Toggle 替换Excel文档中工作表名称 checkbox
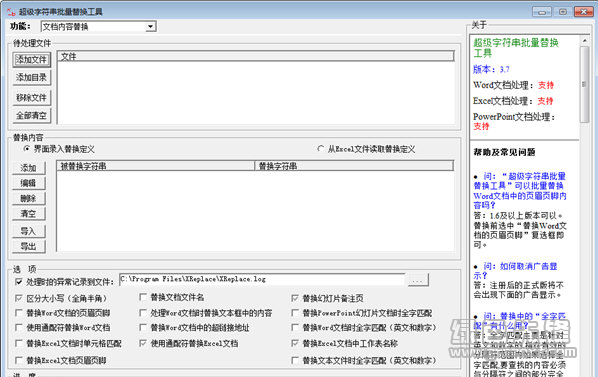598x377 pixels. click(295, 343)
